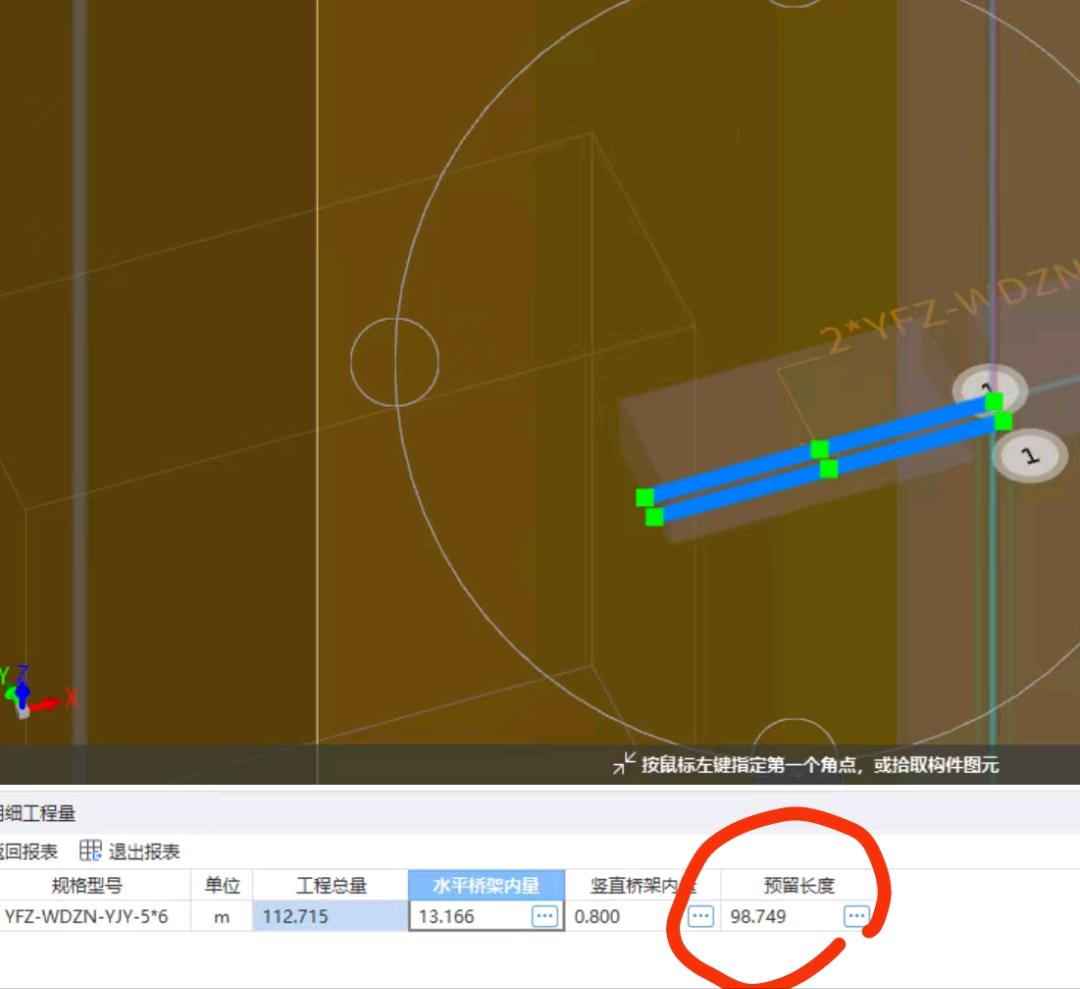Image resolution: width=1080 pixels, height=989 pixels.
Task: Click the 退出报表 table icon
Action: pyautogui.click(x=90, y=851)
